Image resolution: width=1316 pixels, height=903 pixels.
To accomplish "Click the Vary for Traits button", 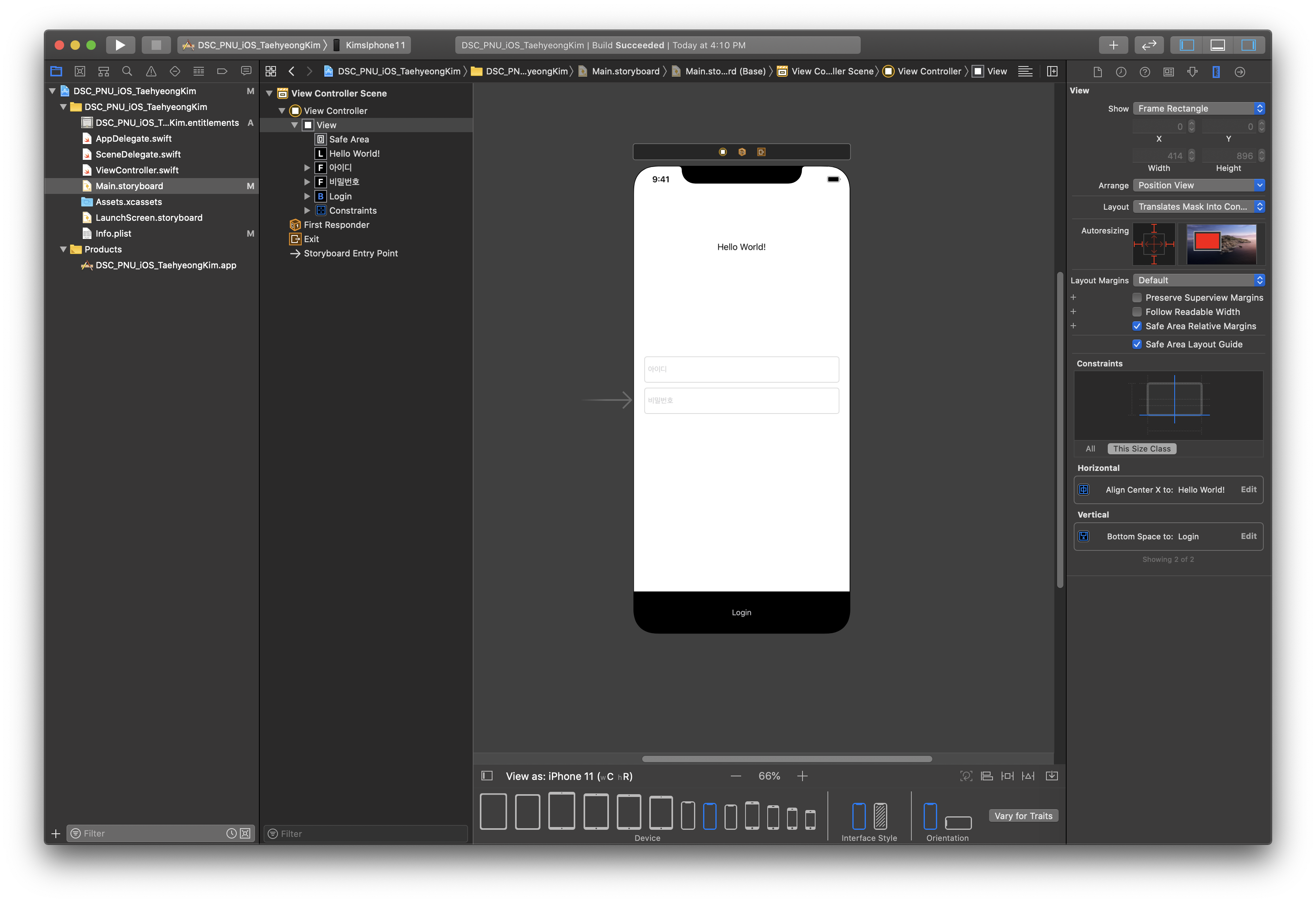I will (x=1023, y=816).
